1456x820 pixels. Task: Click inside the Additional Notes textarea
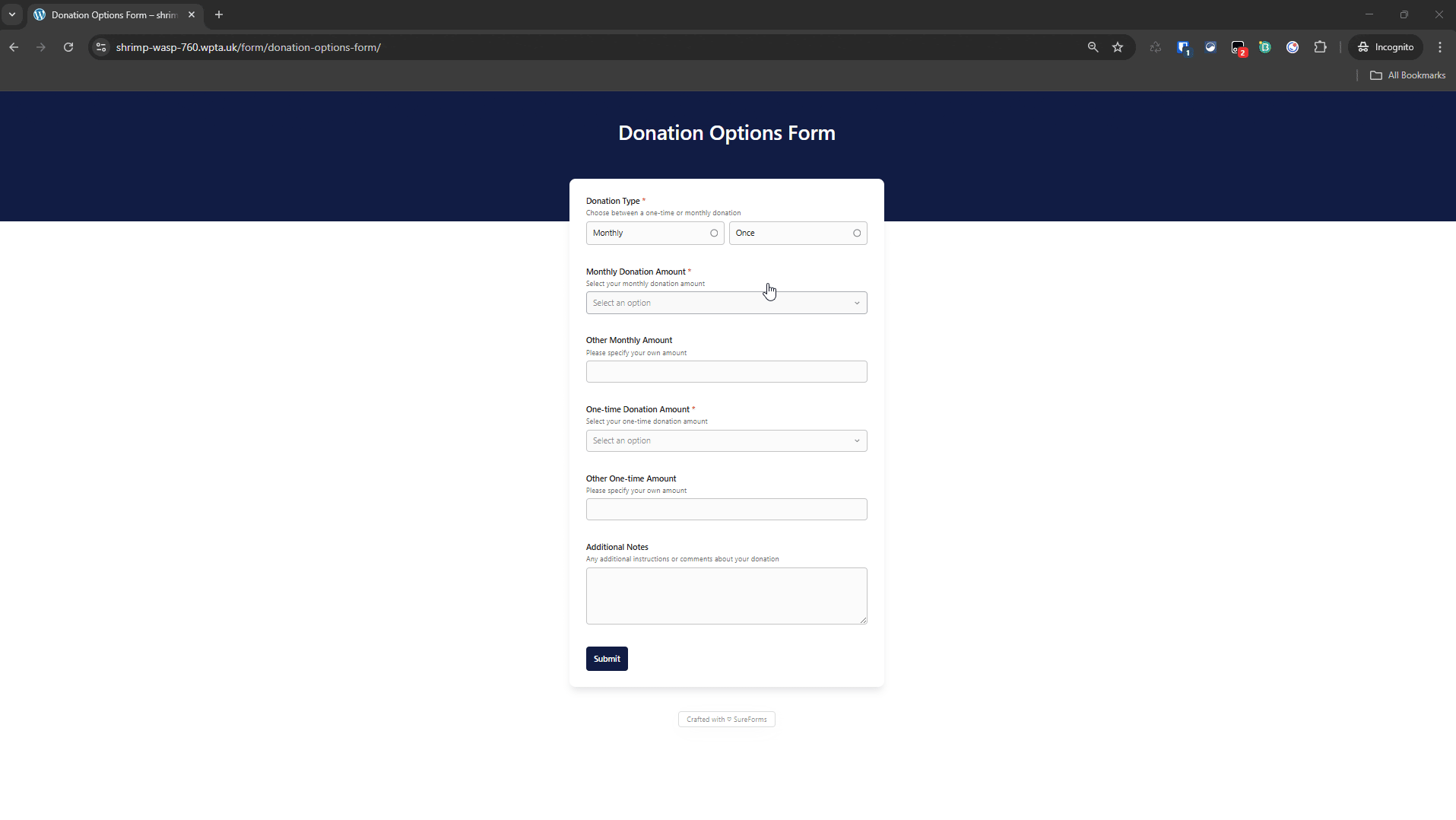click(726, 596)
